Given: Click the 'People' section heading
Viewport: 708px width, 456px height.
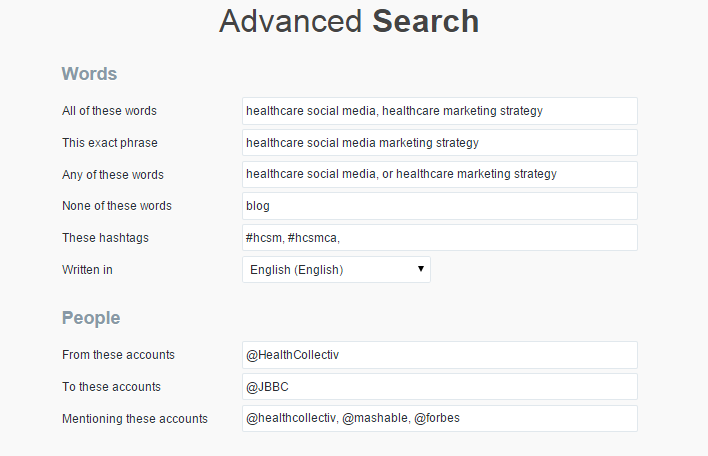Looking at the screenshot, I should coord(91,318).
